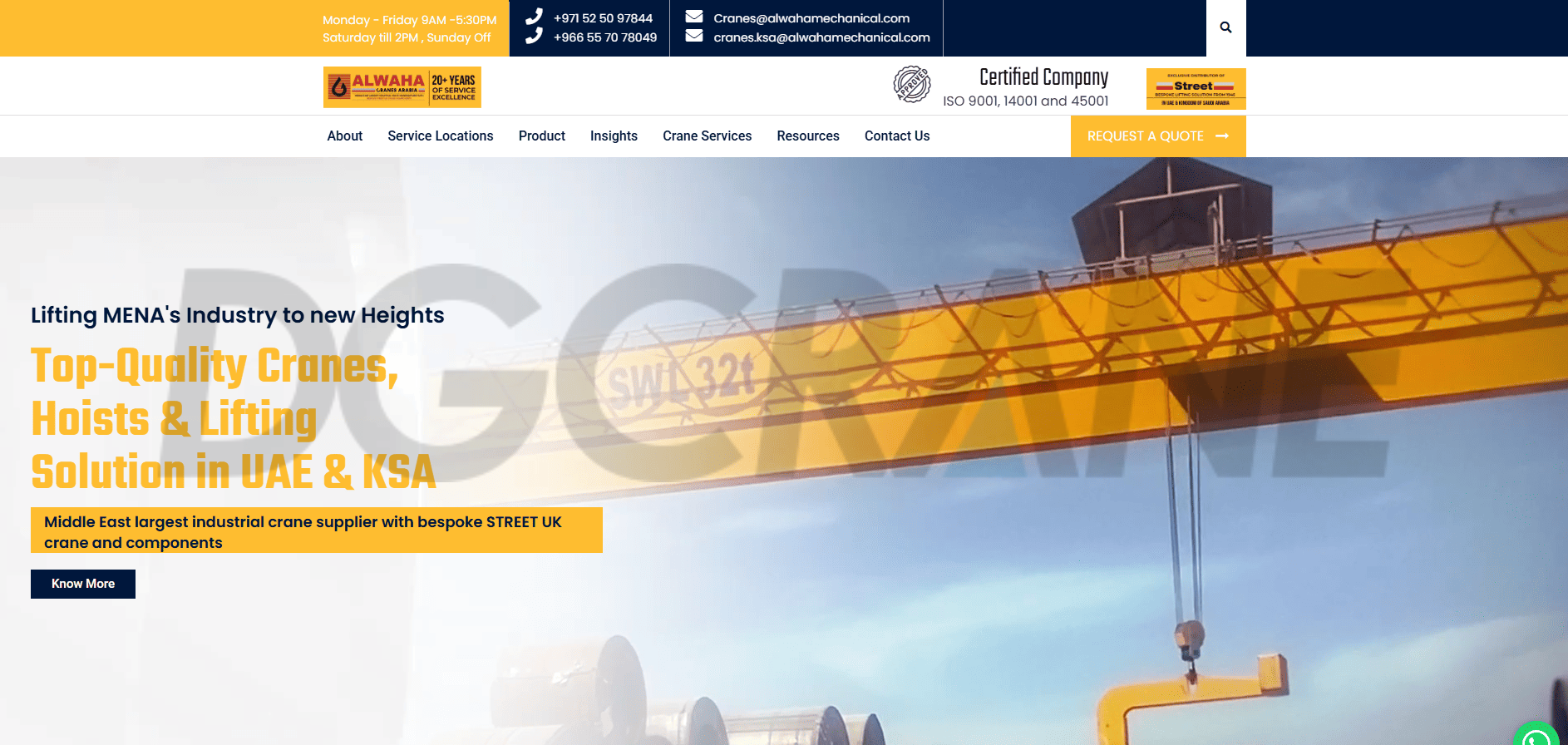This screenshot has width=1568, height=745.
Task: Open the Insights menu
Action: 614,136
